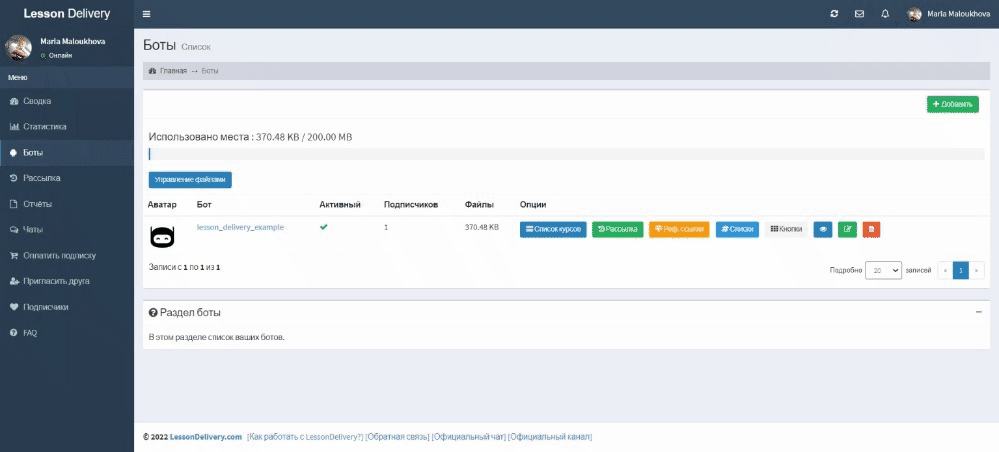
Task: Open the Официальный канал footer link
Action: [x=550, y=437]
